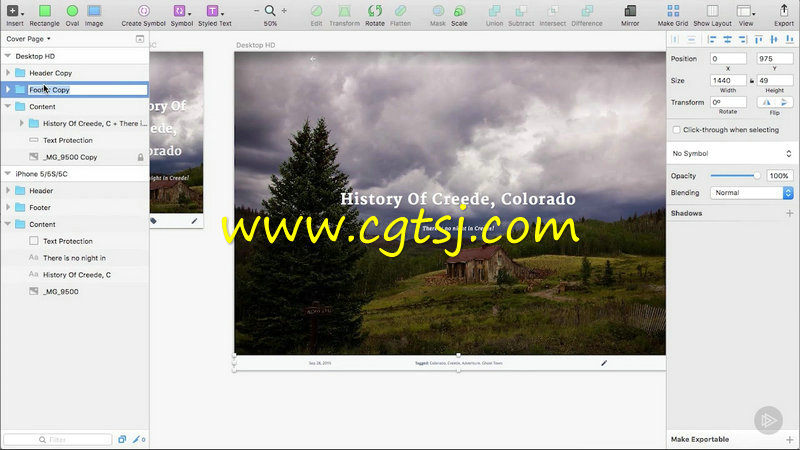Align selection to right edges
Viewport: 800px width, 450px height.
click(743, 39)
